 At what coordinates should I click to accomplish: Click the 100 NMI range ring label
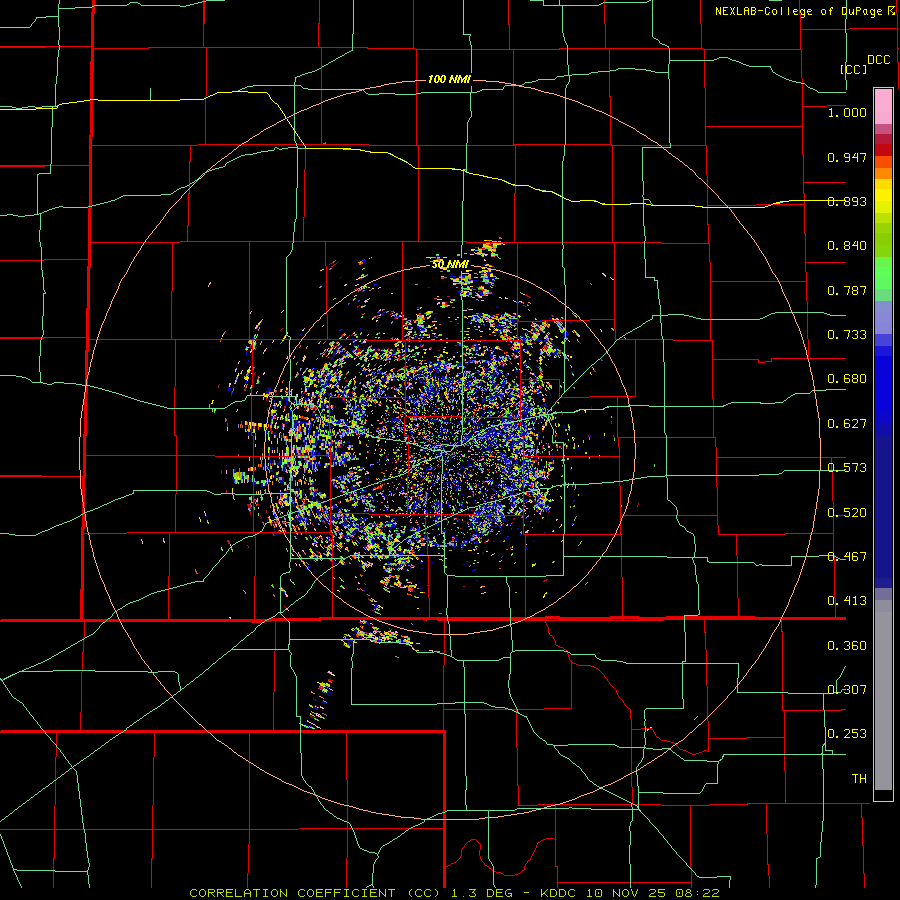point(449,79)
